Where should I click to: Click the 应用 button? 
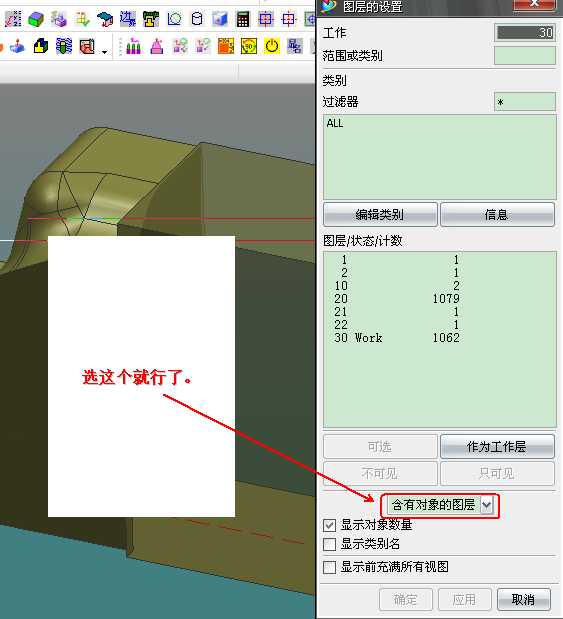465,599
